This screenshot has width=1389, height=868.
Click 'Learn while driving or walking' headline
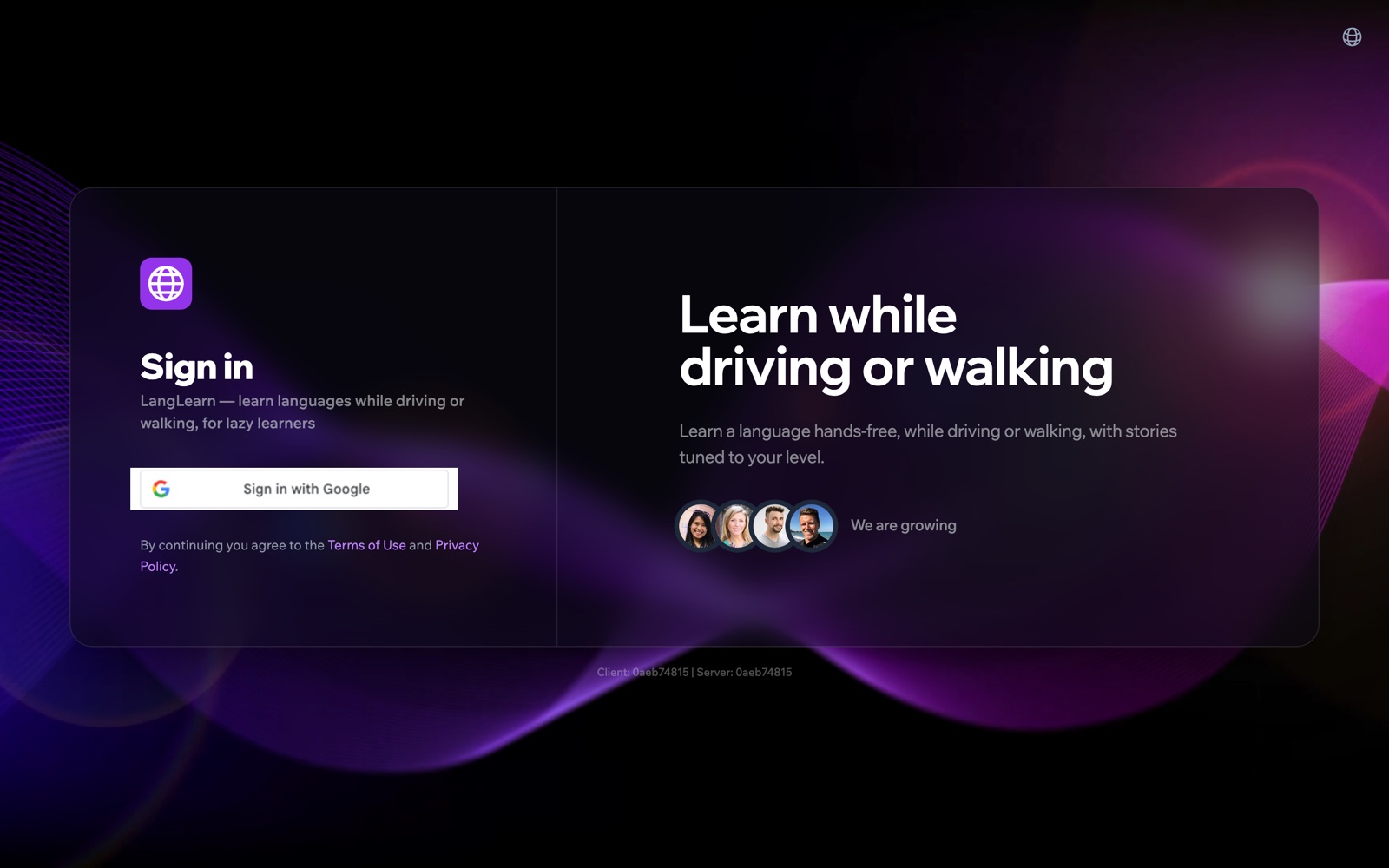(896, 341)
